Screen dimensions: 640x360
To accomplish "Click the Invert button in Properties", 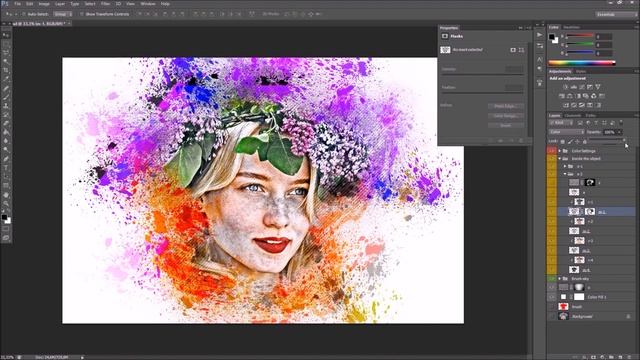I will (506, 126).
